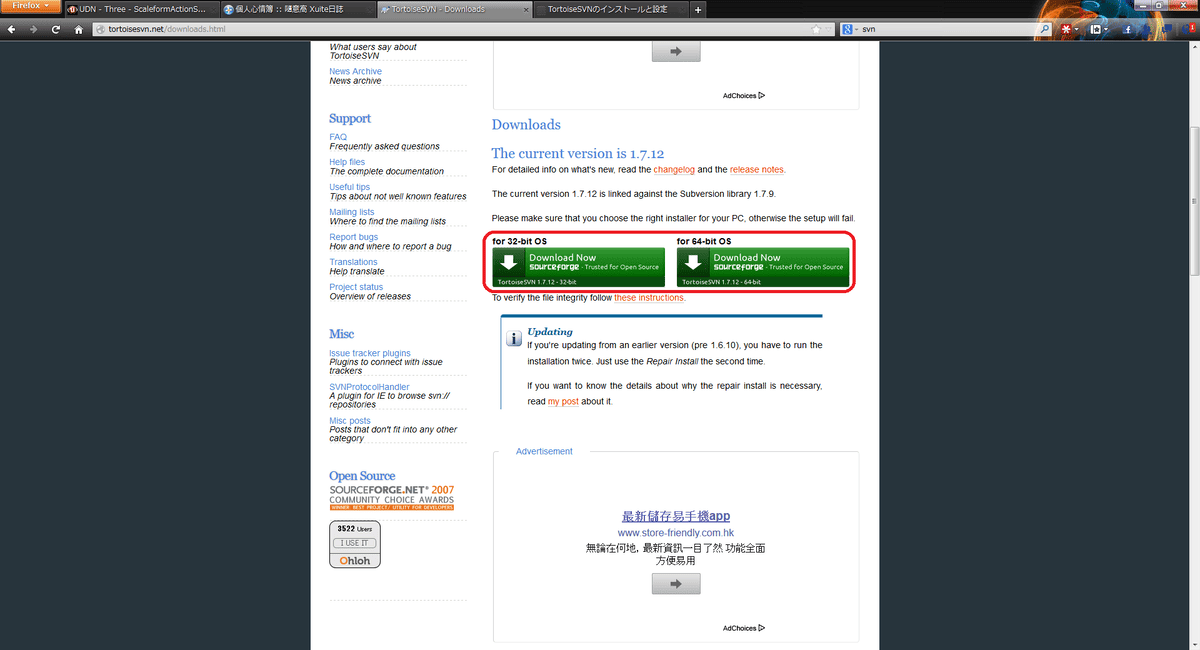The height and width of the screenshot is (650, 1200).
Task: Bookmark this page with the star icon
Action: click(817, 30)
